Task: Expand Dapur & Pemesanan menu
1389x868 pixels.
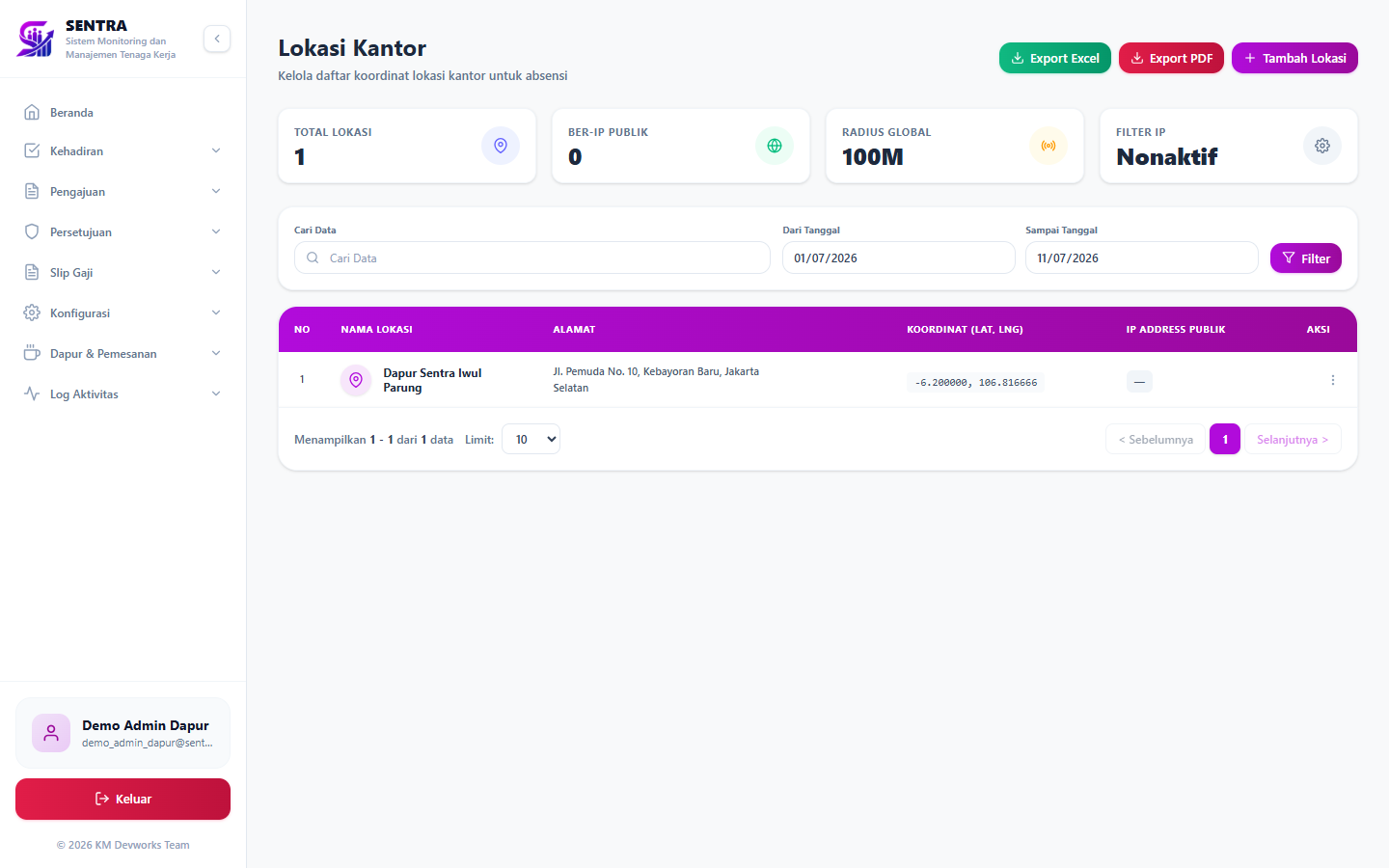Action: tap(123, 354)
